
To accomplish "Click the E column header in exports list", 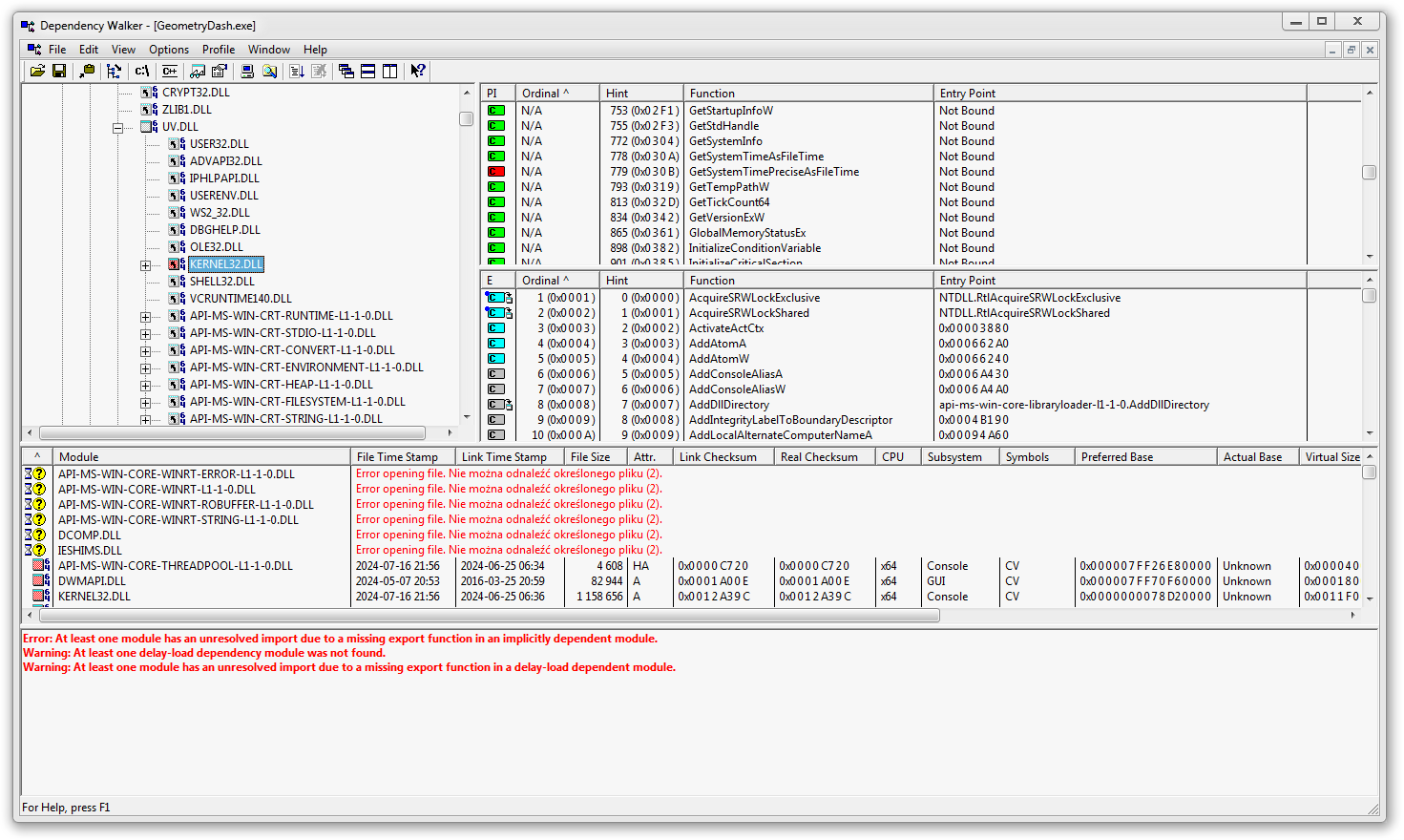I will click(x=497, y=281).
